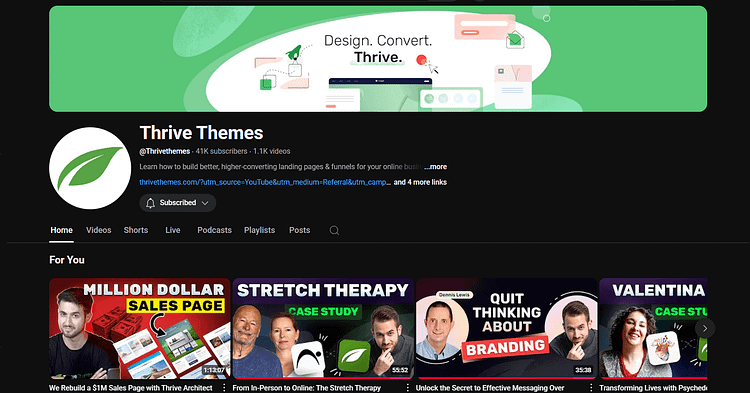Click the bell icon in the Subscribed button
Viewport: 750px width, 393px height.
pos(150,203)
